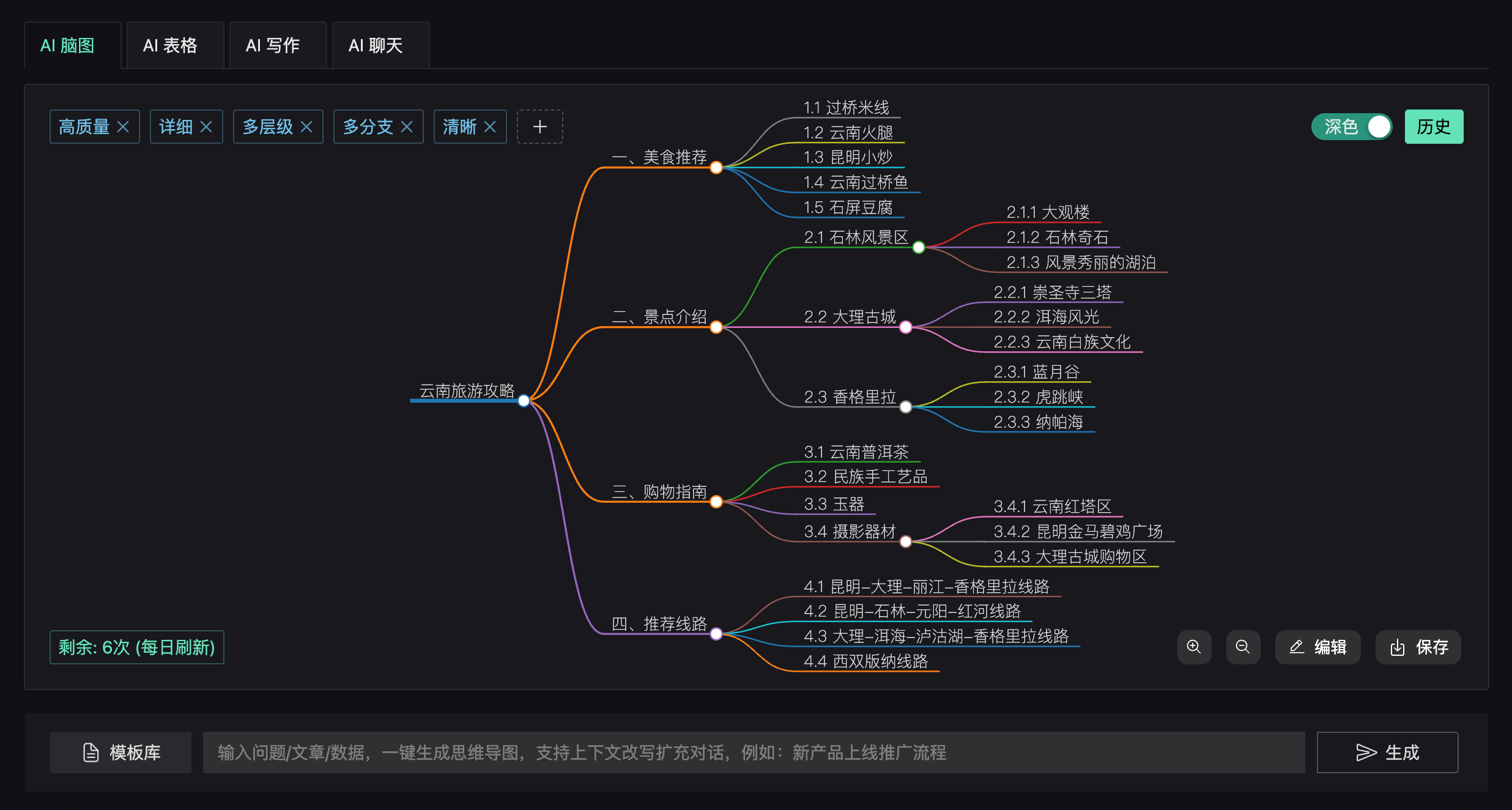Image resolution: width=1512 pixels, height=810 pixels.
Task: Select the 1.1 过桥米线 node
Action: [847, 108]
